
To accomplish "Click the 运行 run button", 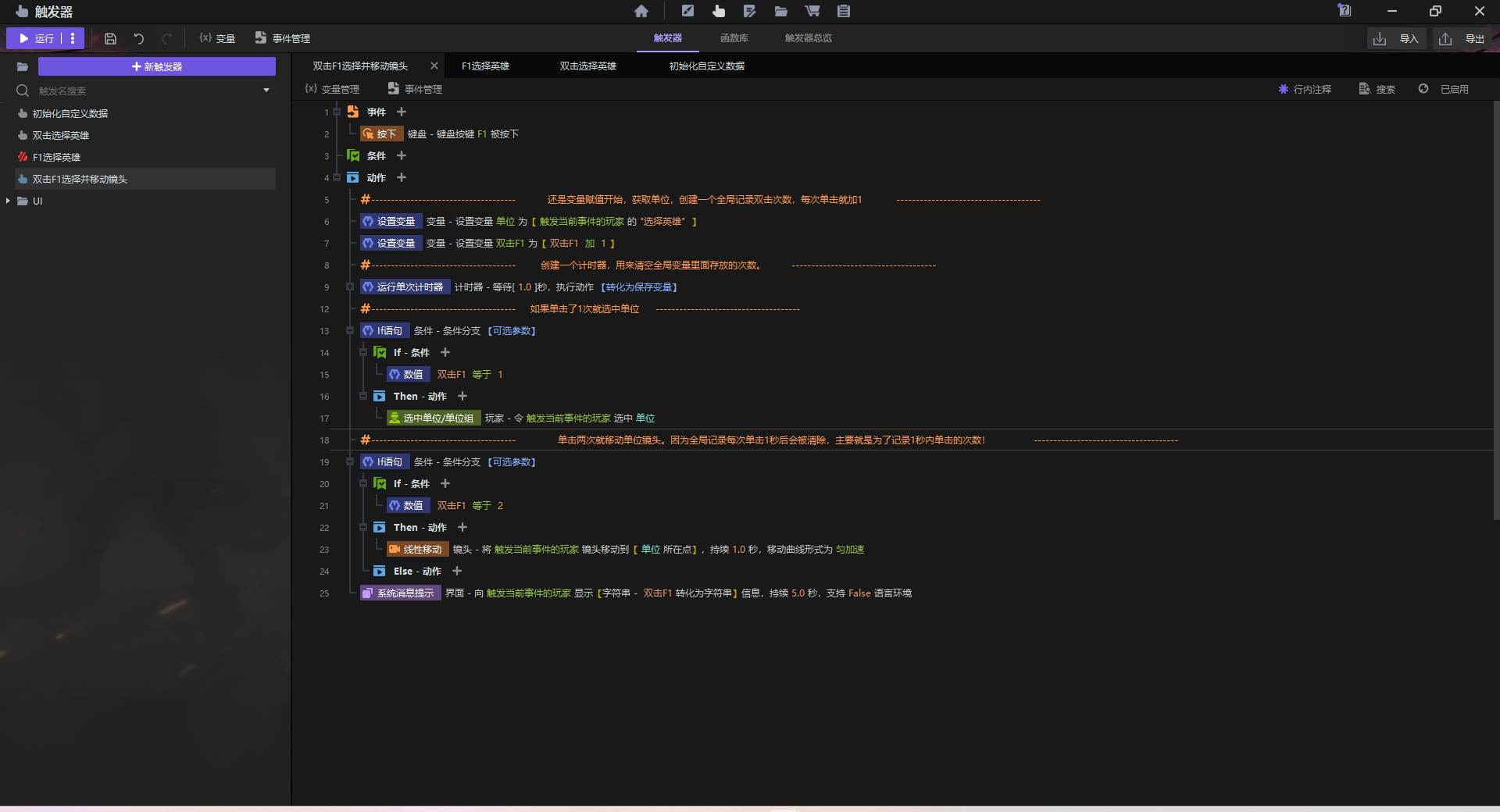I will [36, 38].
